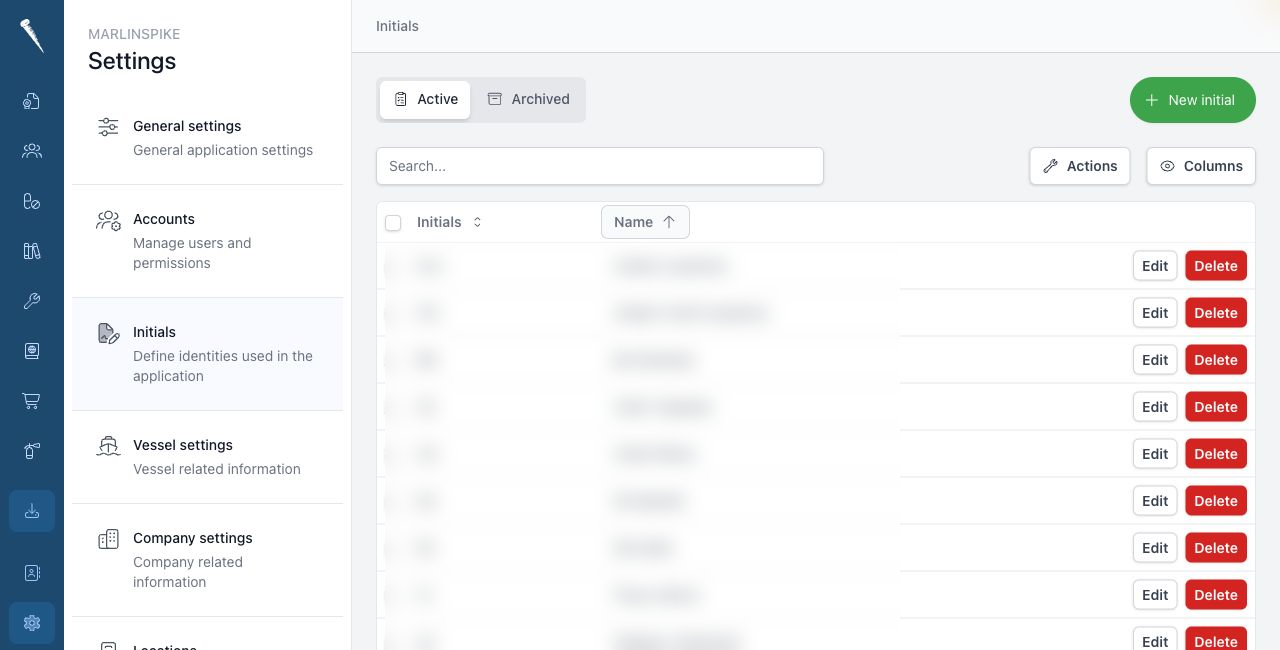Click the settings gear icon in the sidebar

(x=32, y=623)
